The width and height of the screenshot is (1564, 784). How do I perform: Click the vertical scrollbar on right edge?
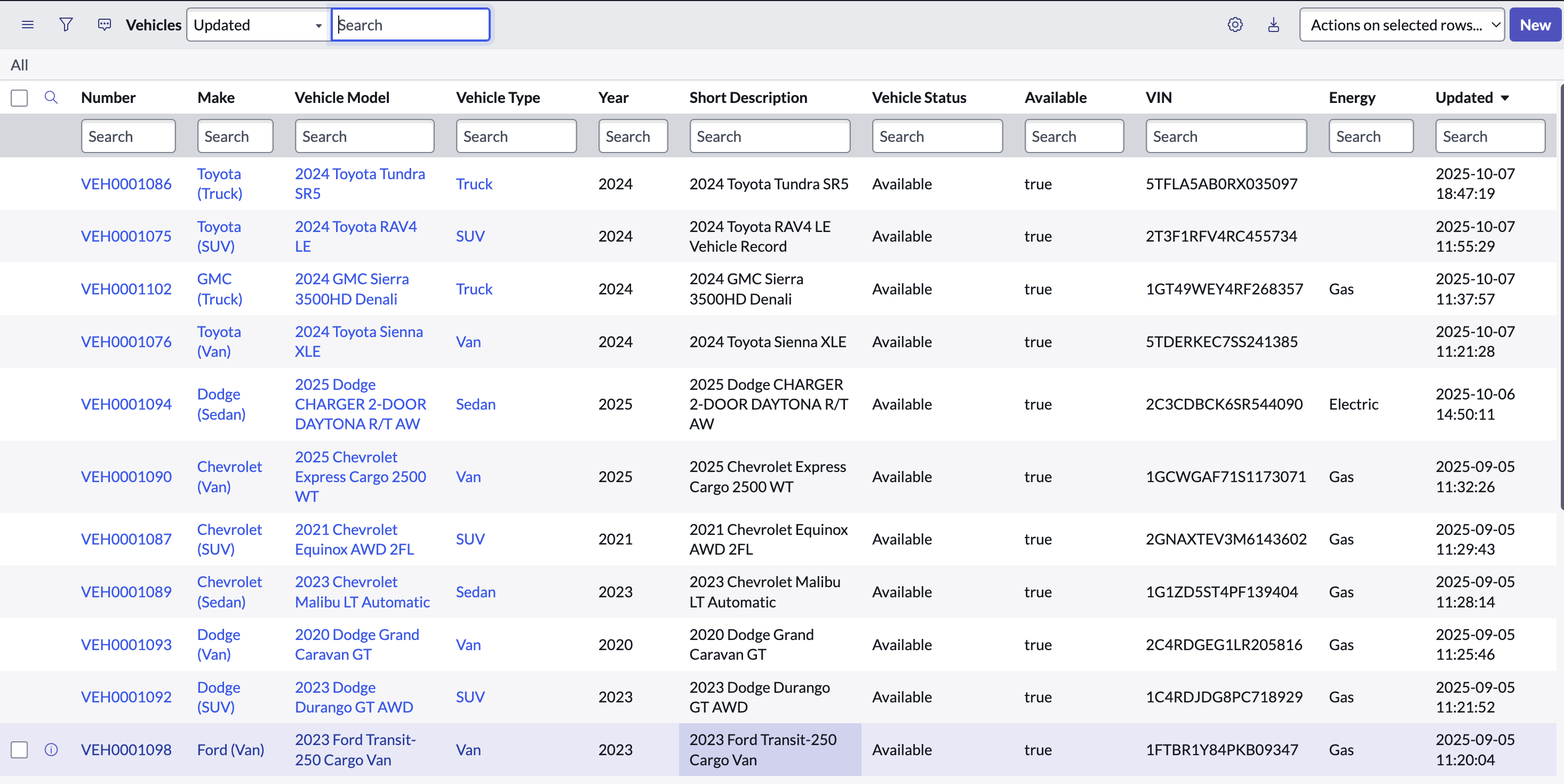[x=1560, y=298]
